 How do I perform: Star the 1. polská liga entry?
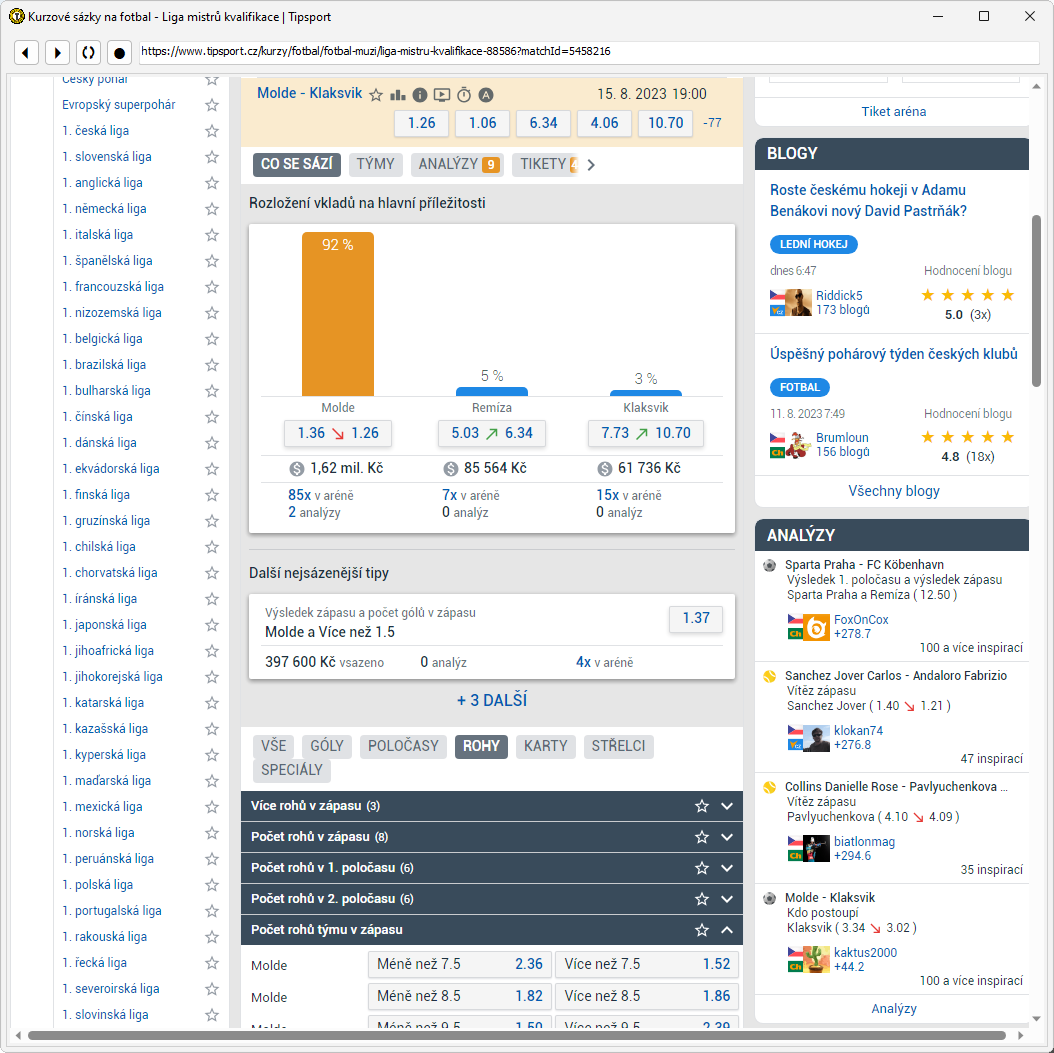pyautogui.click(x=212, y=885)
